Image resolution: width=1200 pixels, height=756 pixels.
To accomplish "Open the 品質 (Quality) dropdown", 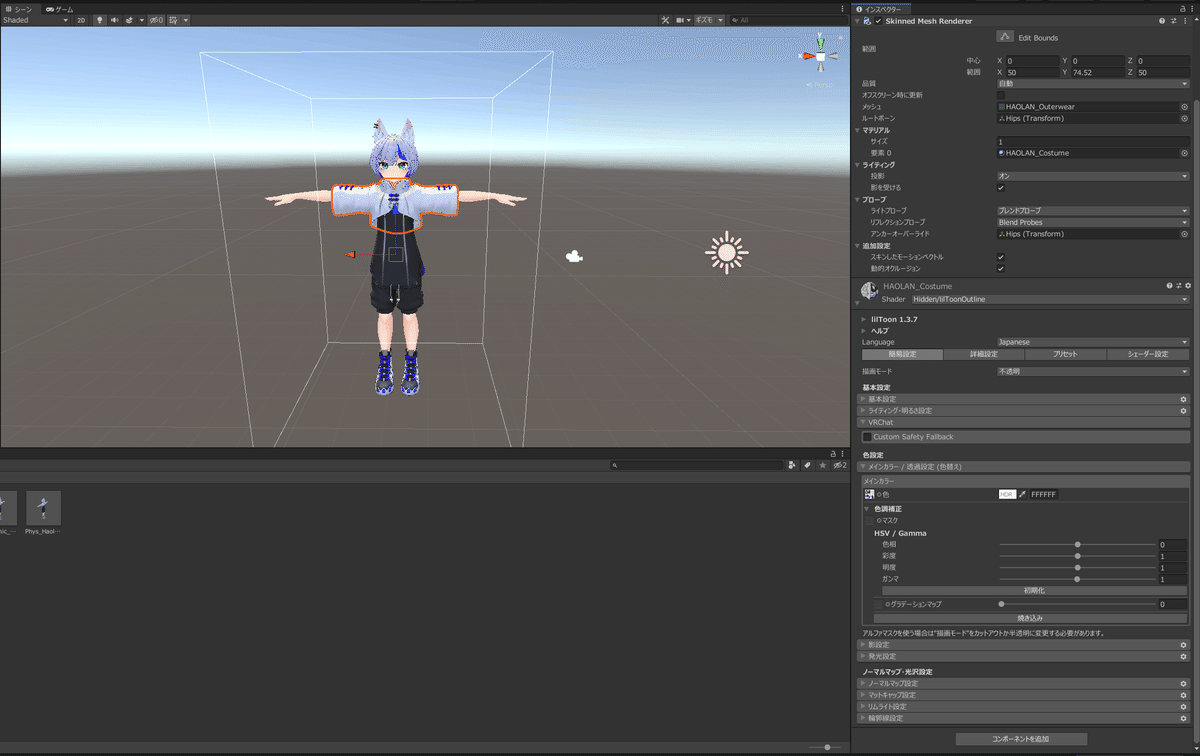I will coord(1093,84).
